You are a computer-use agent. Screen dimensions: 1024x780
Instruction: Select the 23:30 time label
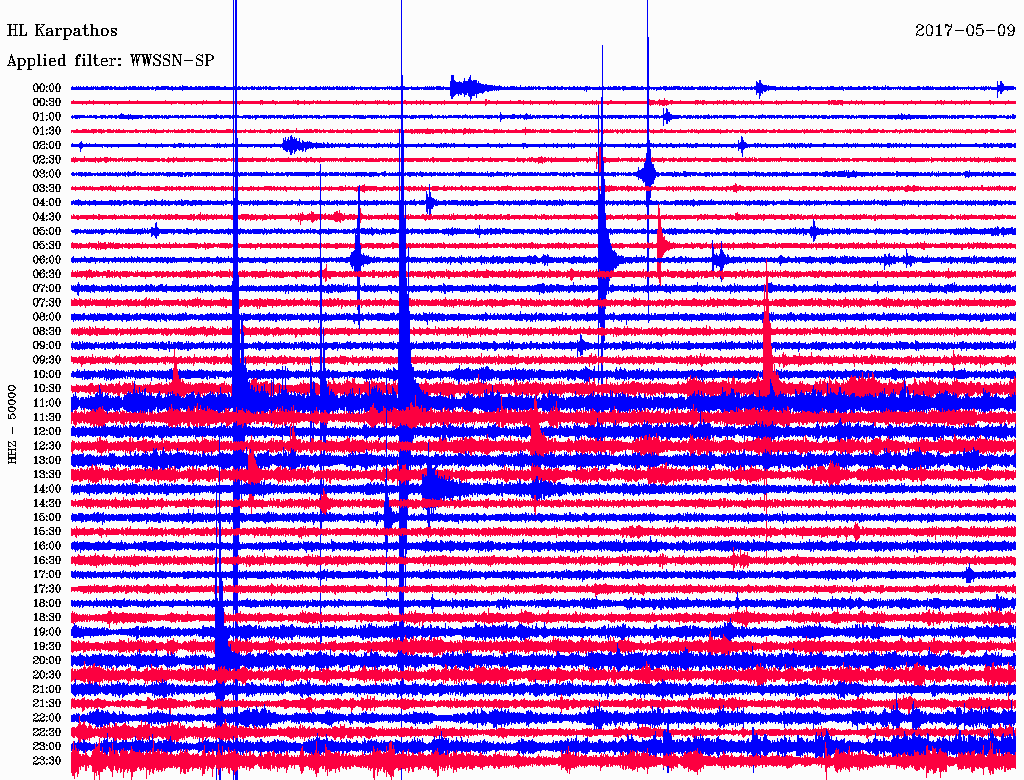pyautogui.click(x=47, y=761)
